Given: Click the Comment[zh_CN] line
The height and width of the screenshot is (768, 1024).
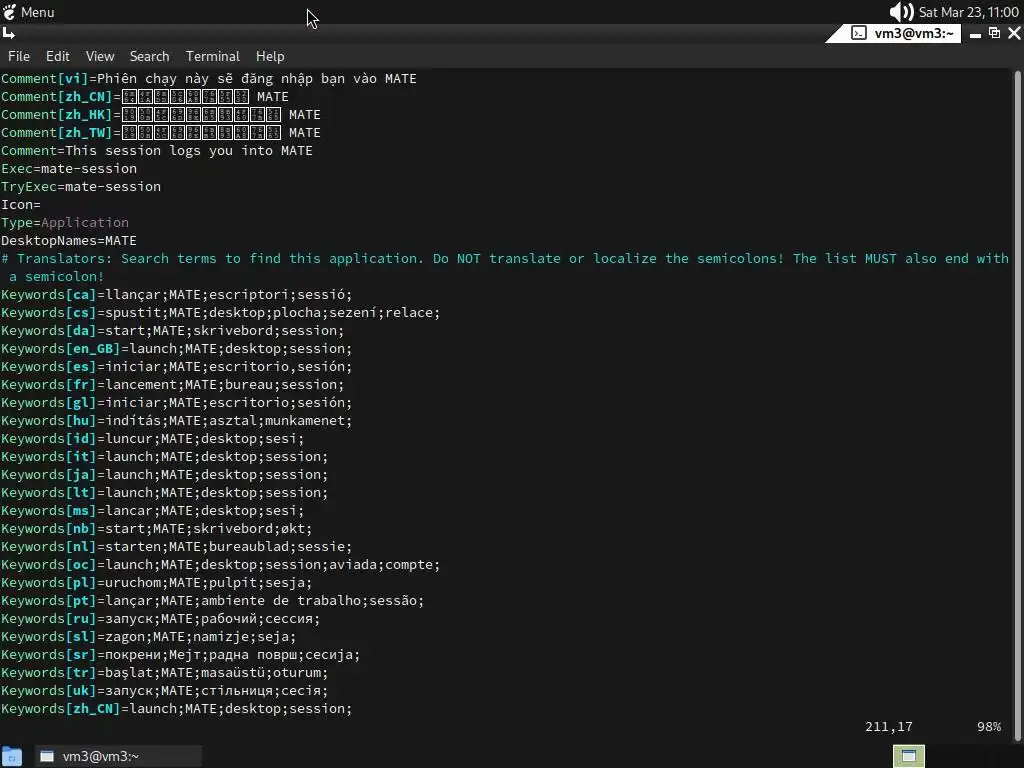Looking at the screenshot, I should point(145,97).
